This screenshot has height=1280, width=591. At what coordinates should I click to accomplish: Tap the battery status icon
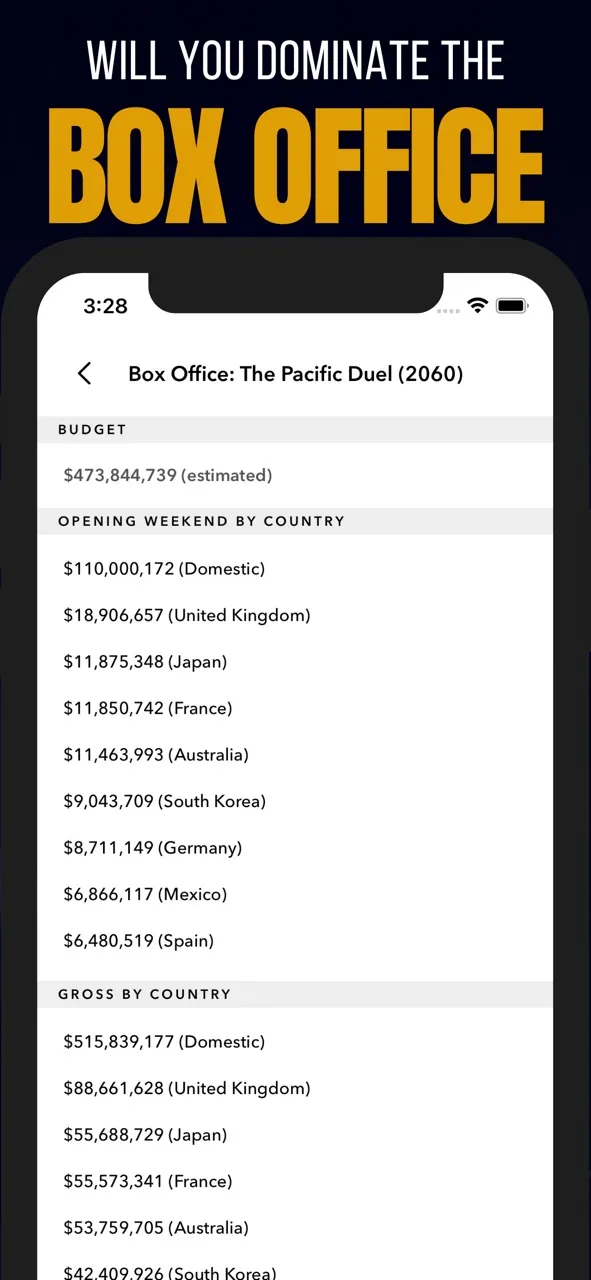[512, 305]
